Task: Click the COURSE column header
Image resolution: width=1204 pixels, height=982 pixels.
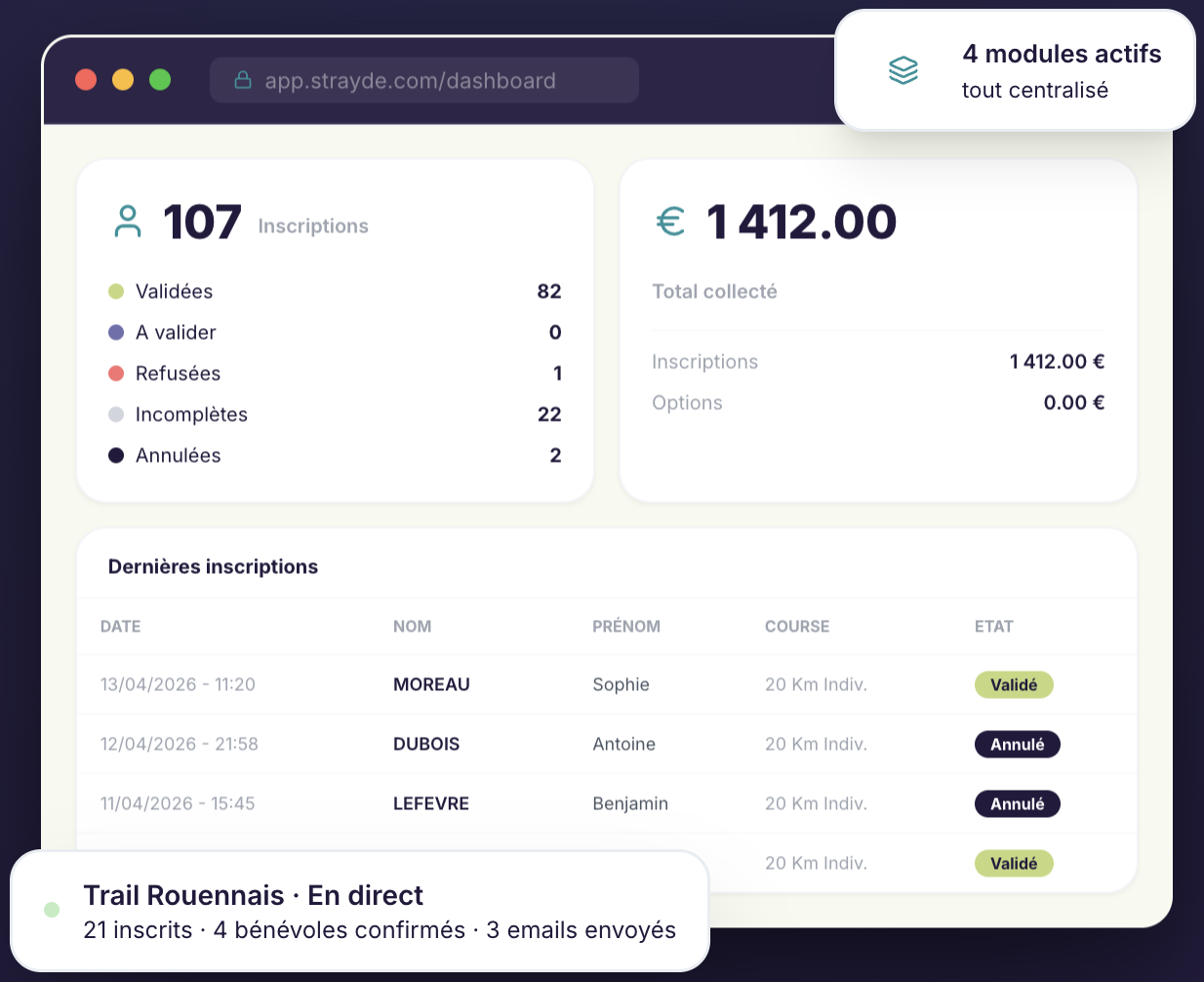Action: (x=796, y=627)
